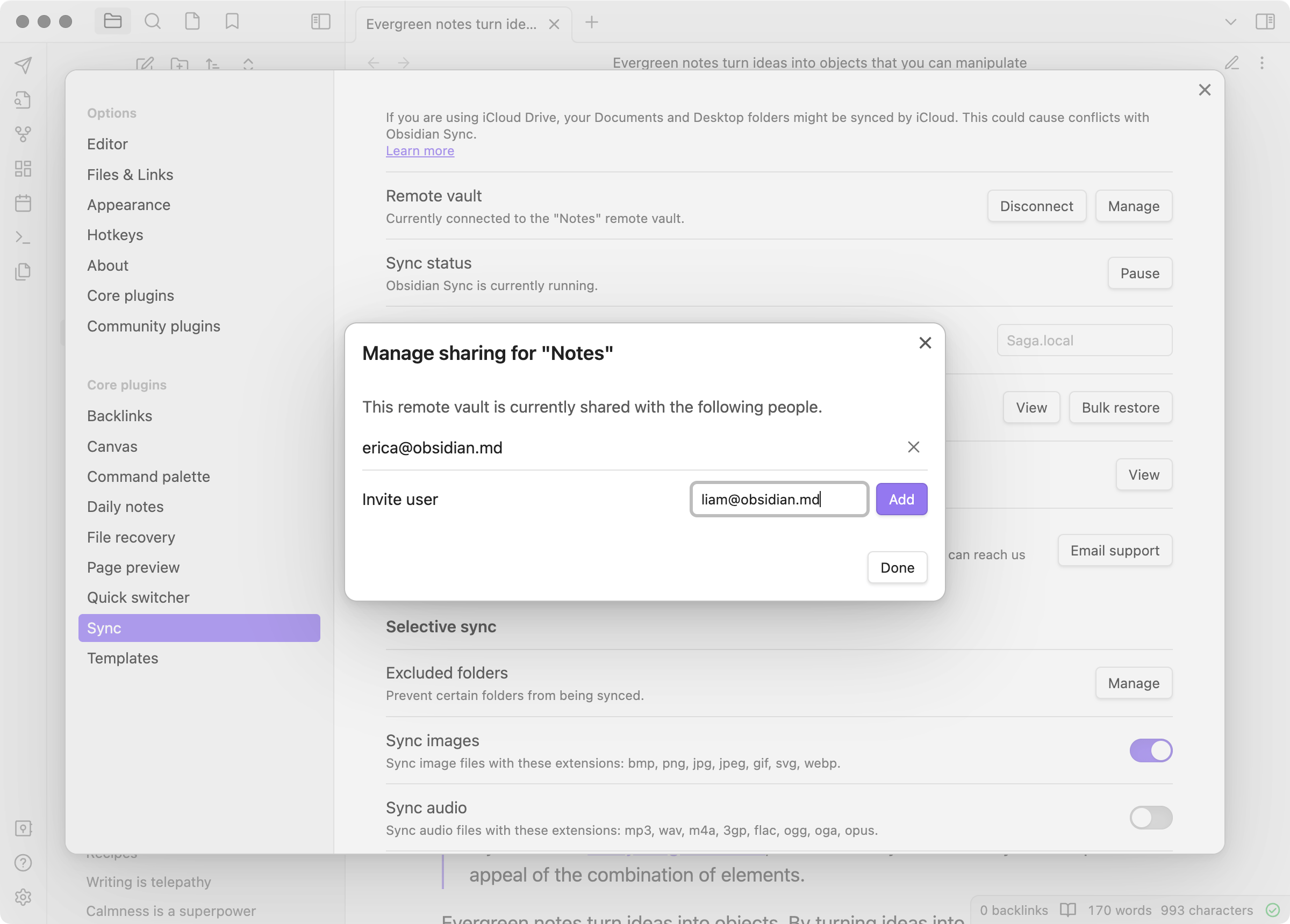Click the Invite user input field
Screen dimensions: 1290x924
(779, 498)
